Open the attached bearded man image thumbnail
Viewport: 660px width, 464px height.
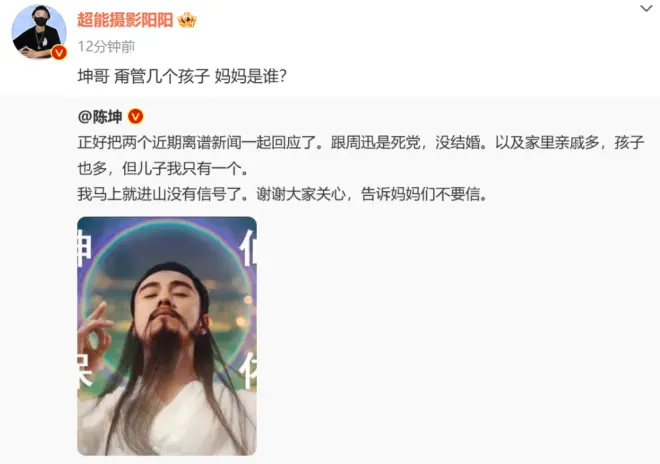tap(167, 336)
